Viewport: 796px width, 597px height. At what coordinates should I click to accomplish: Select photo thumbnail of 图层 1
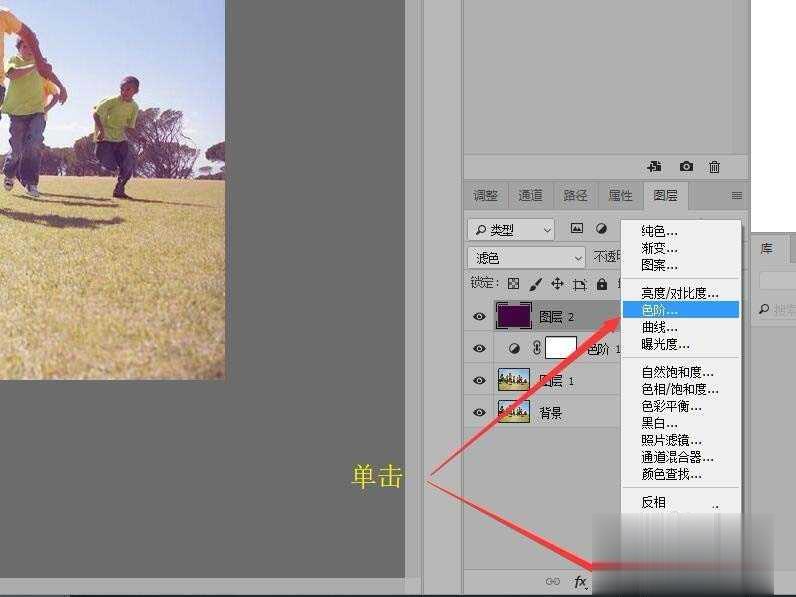[514, 380]
